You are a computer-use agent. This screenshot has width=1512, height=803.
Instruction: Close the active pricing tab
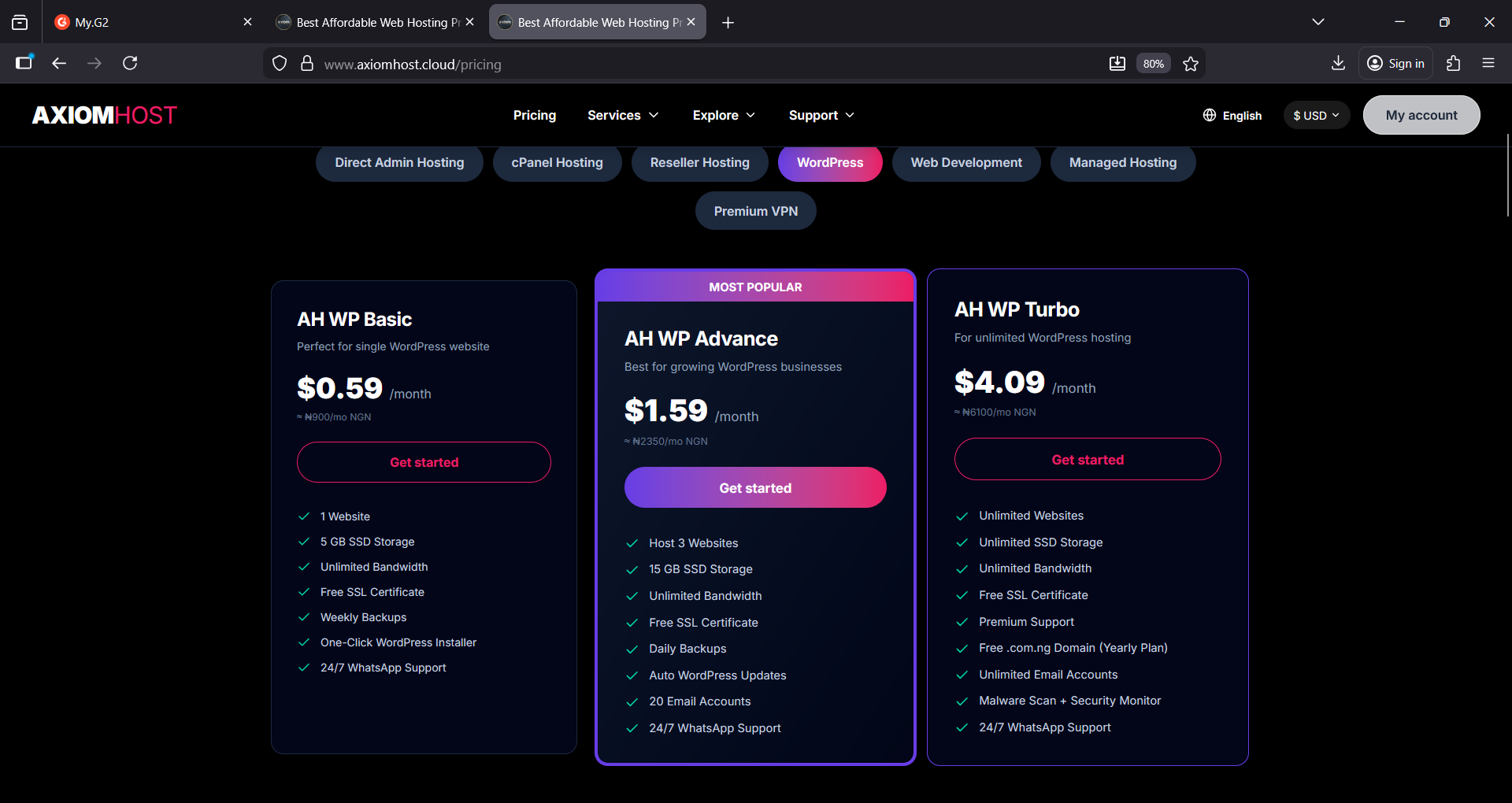coord(691,22)
